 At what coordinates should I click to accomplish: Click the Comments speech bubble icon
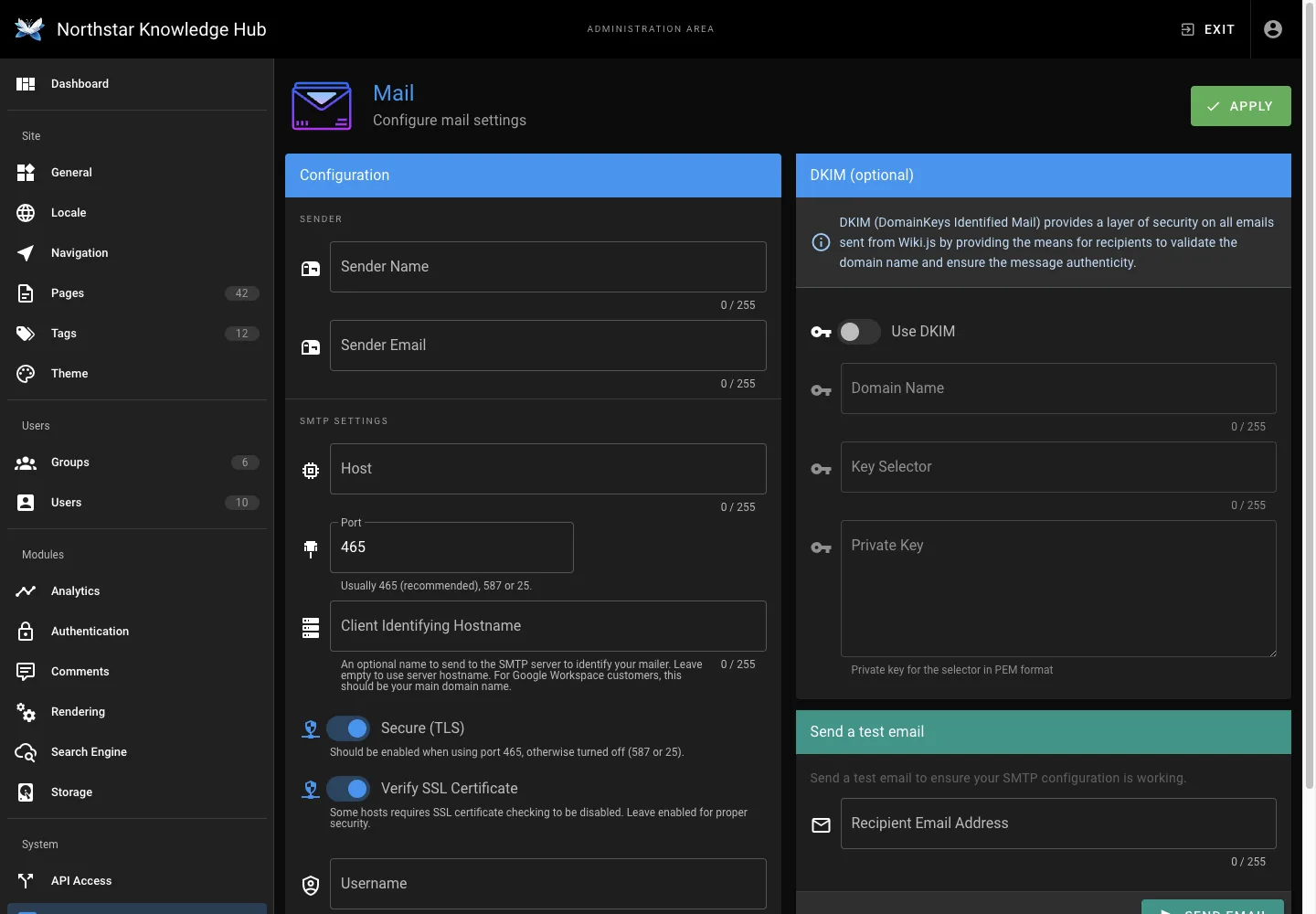pyautogui.click(x=26, y=672)
